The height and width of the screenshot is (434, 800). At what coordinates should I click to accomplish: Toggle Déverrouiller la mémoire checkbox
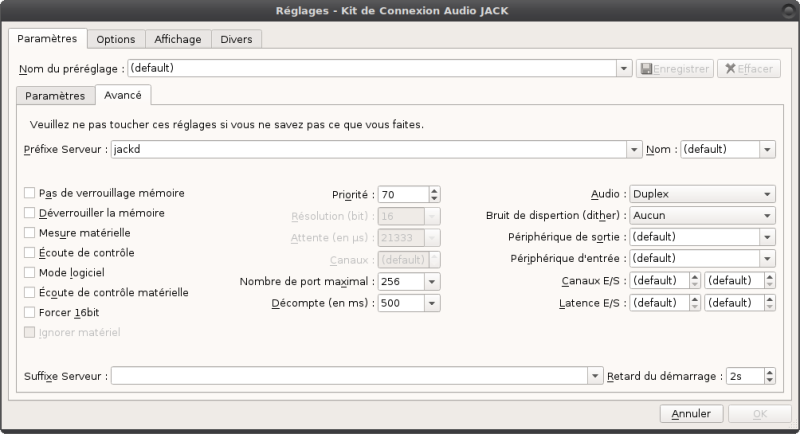pyautogui.click(x=30, y=213)
